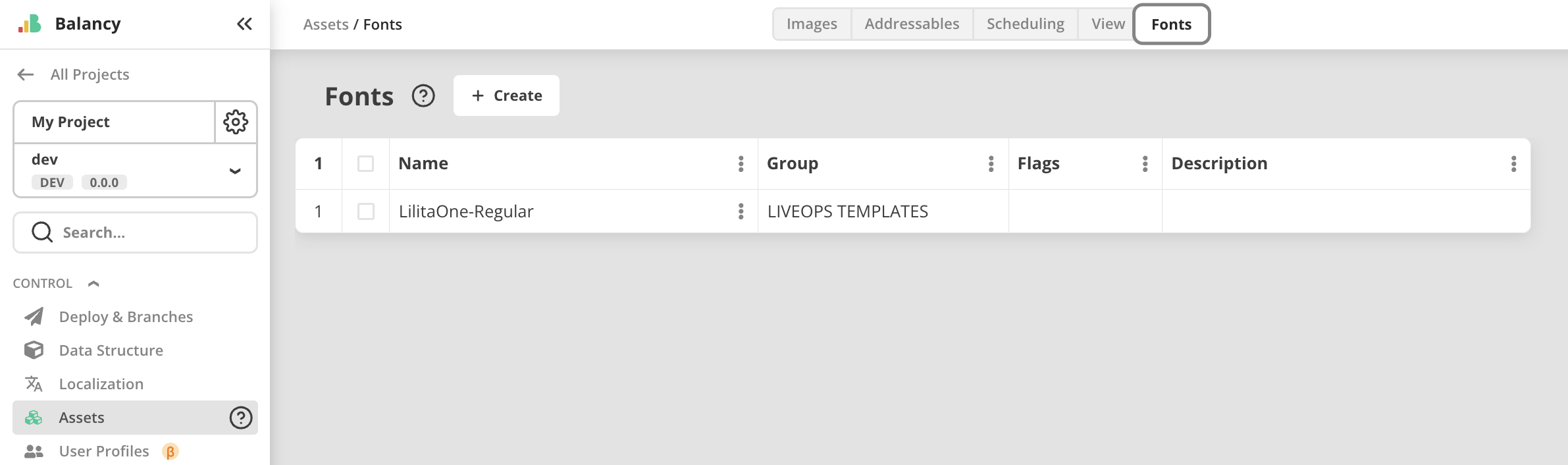Open Flags column options menu

(x=1145, y=164)
